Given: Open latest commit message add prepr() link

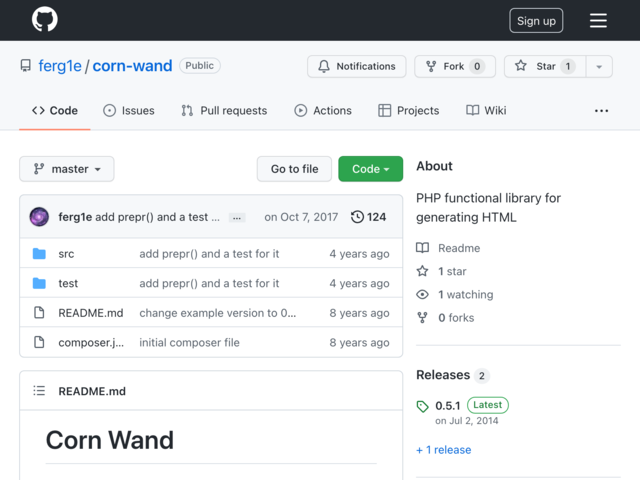Looking at the screenshot, I should [x=157, y=217].
